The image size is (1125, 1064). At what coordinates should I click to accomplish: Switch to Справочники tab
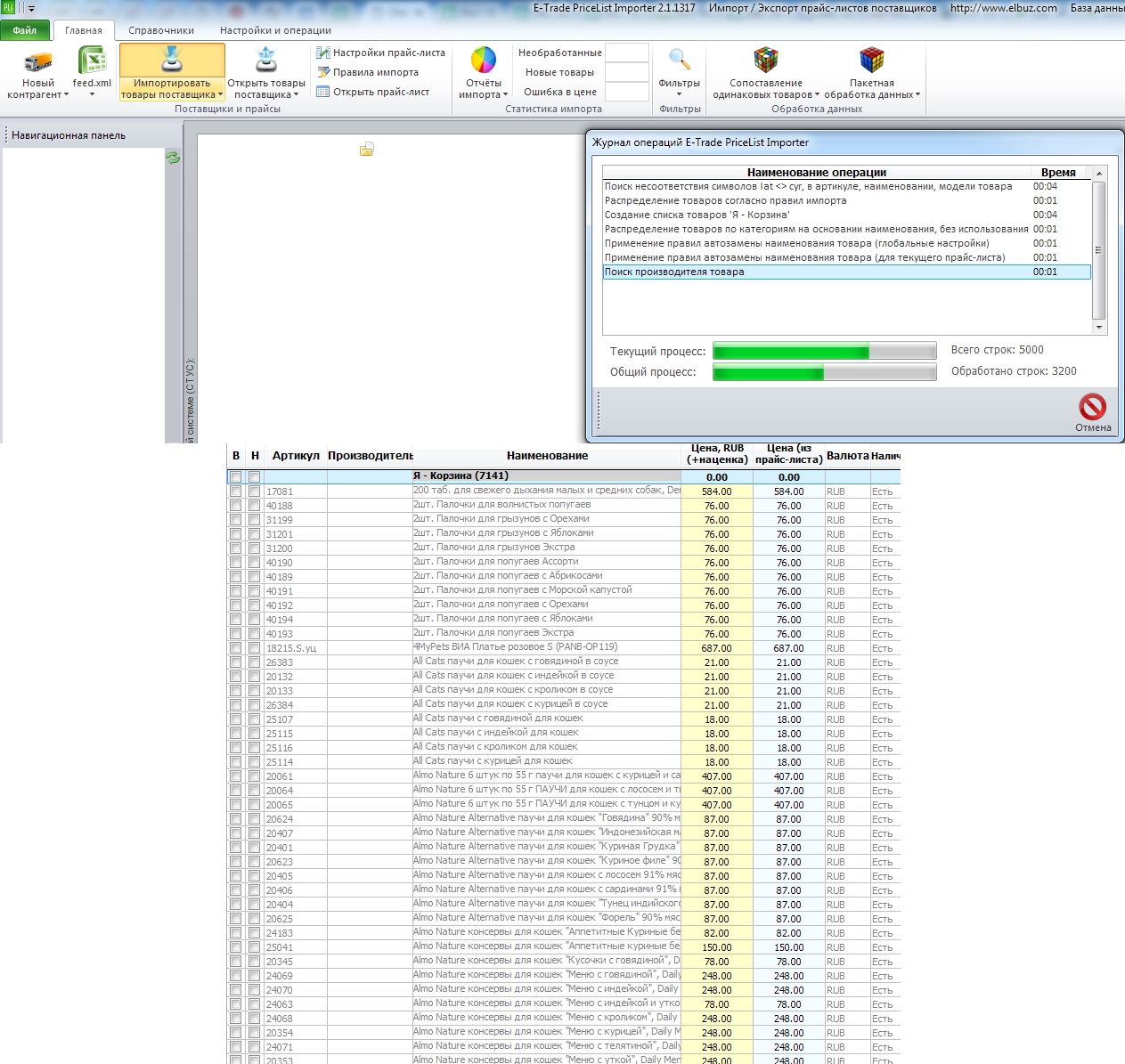click(x=161, y=30)
